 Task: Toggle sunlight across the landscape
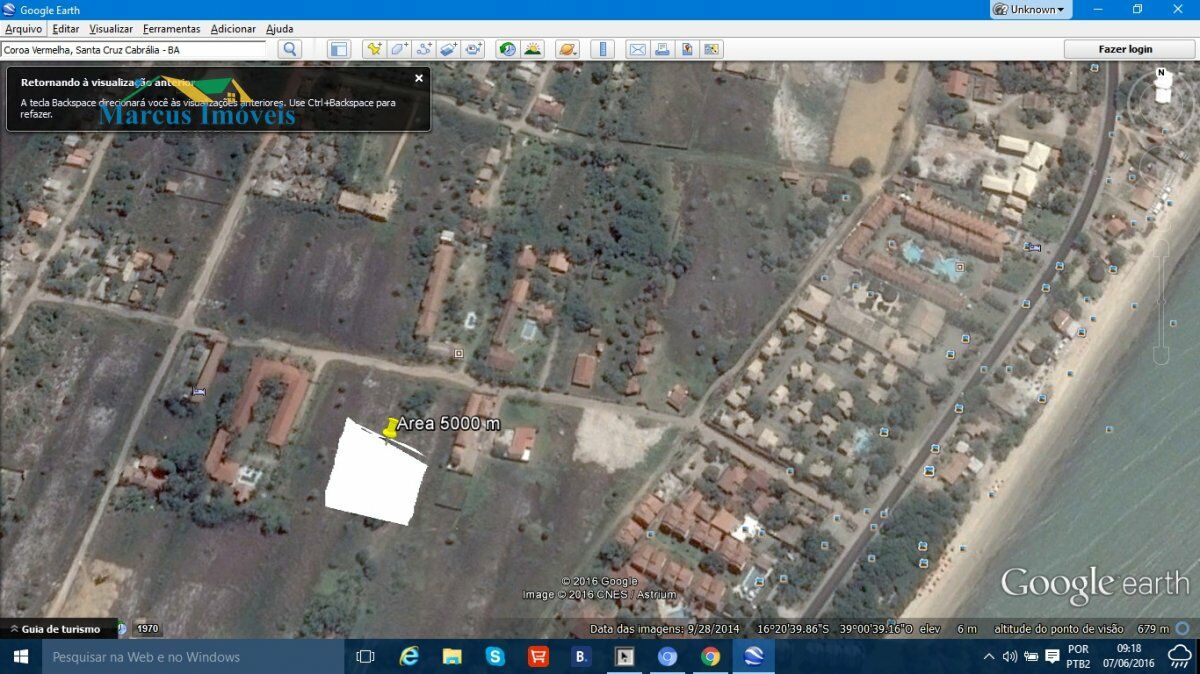[533, 49]
